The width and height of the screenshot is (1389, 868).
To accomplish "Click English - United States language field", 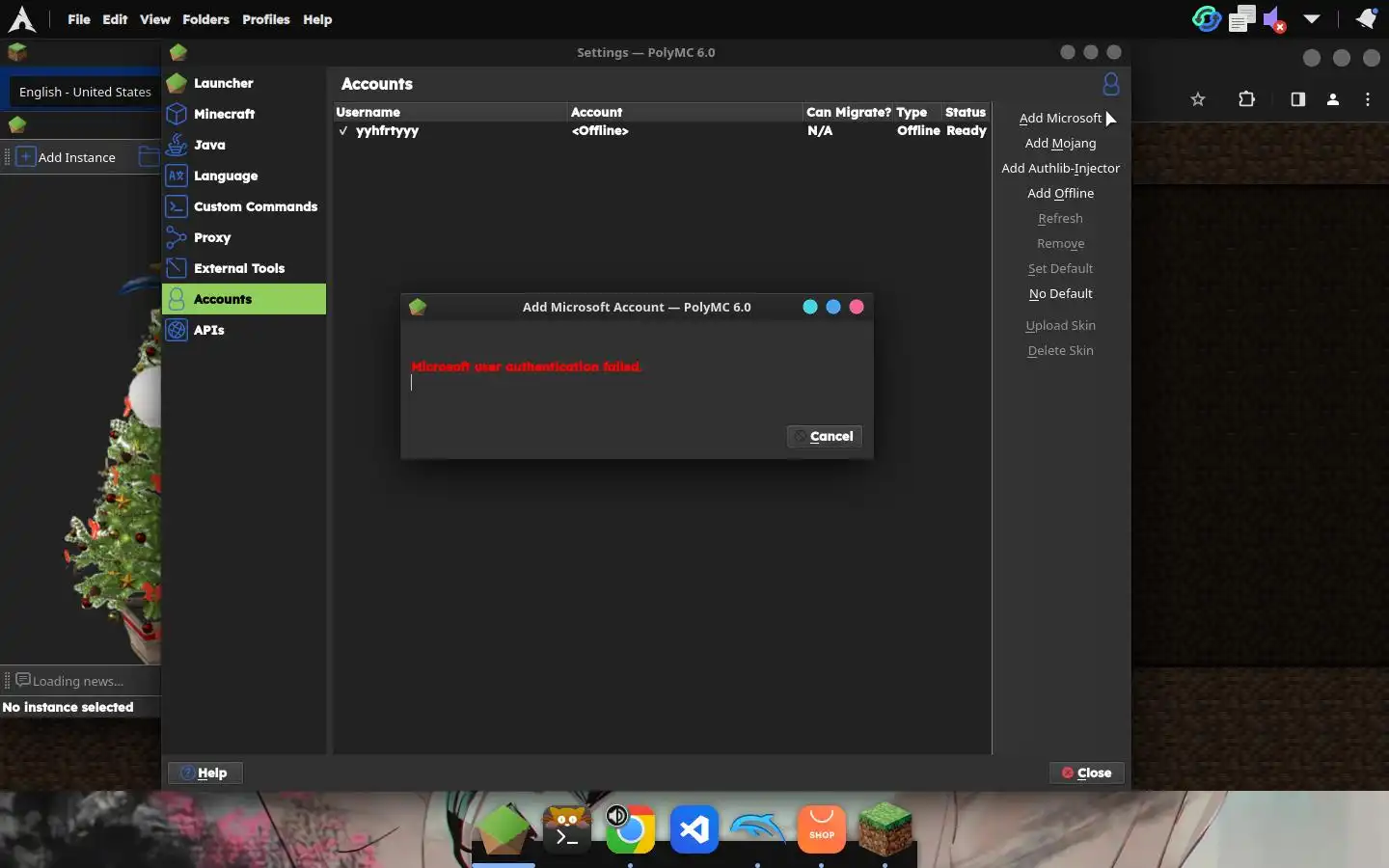I will 85,92.
